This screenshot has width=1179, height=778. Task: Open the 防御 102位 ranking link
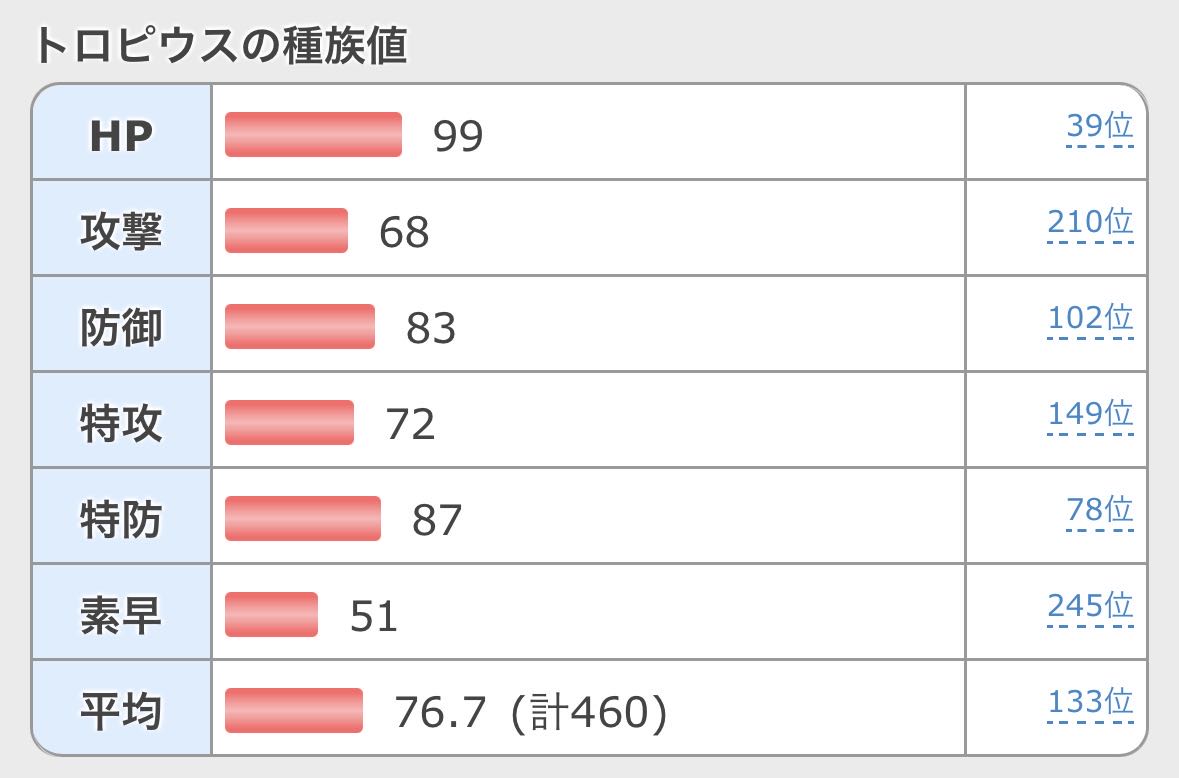click(x=1090, y=318)
